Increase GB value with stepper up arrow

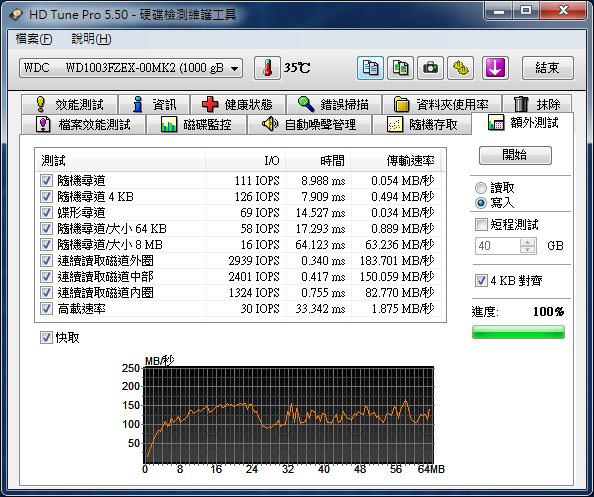[x=527, y=242]
